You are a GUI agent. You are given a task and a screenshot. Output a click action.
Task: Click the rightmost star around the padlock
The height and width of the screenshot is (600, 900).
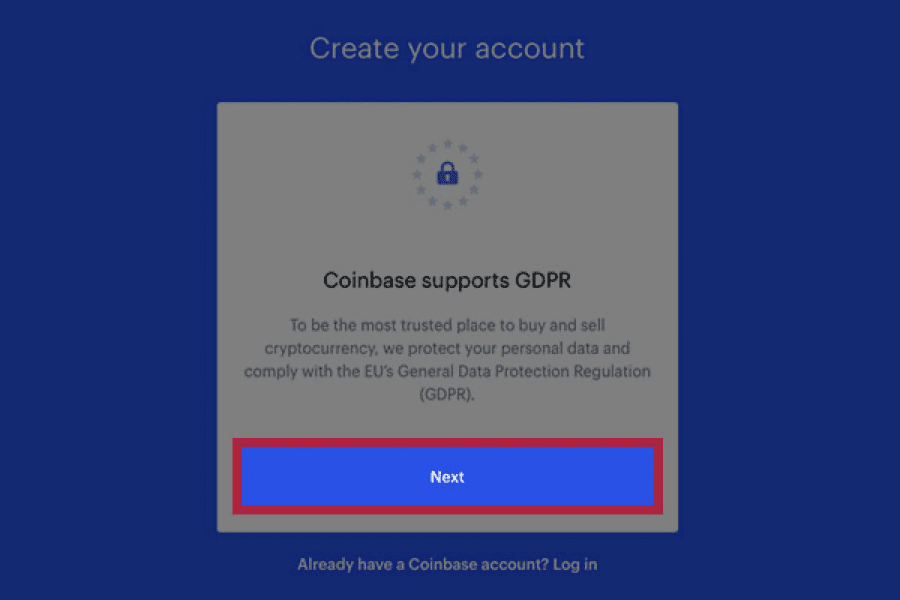(x=478, y=174)
